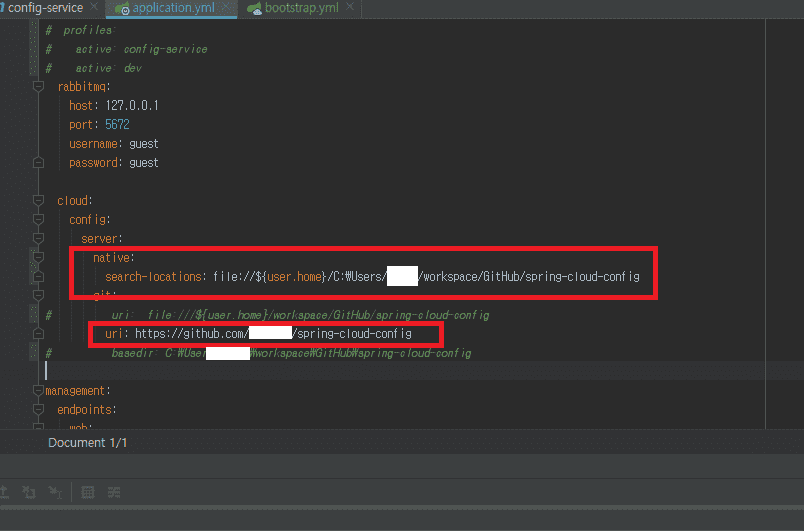804x531 pixels.
Task: Click the endpoints key
Action: [x=84, y=410]
